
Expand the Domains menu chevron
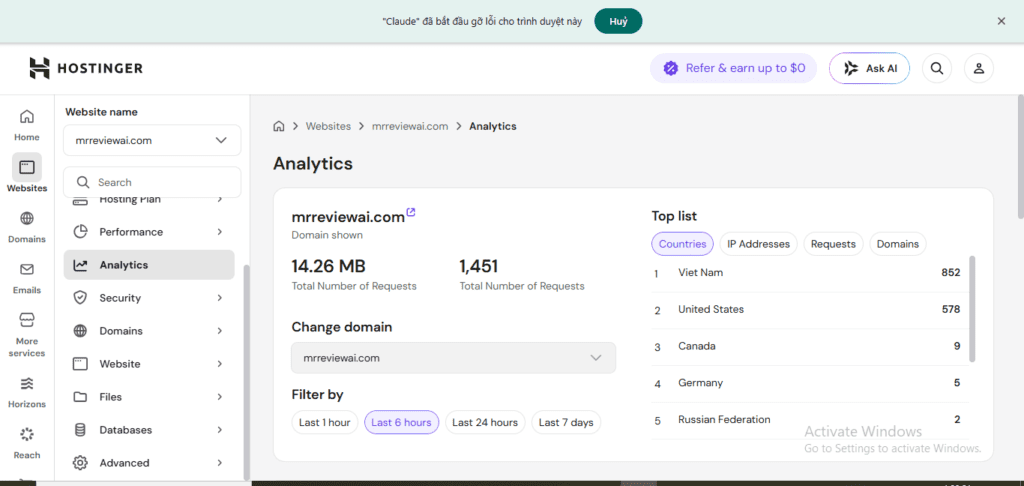(220, 331)
